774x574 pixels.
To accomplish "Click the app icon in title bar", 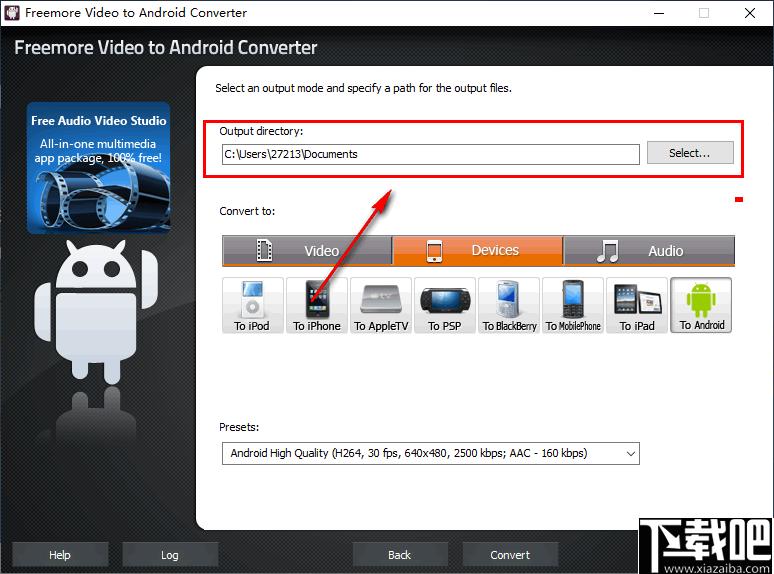I will point(12,12).
